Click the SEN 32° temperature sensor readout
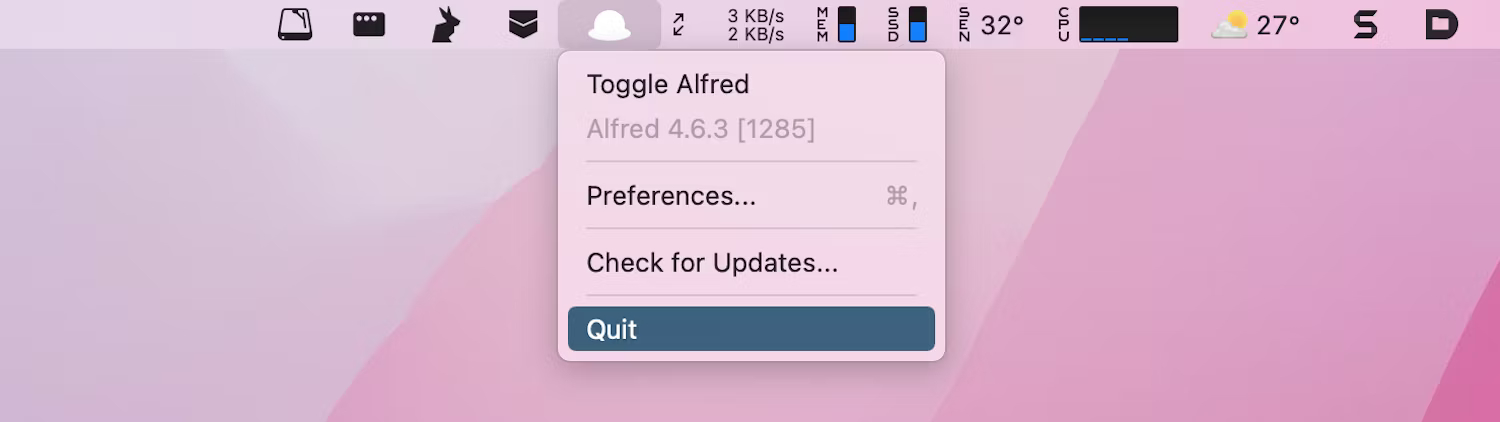The height and width of the screenshot is (422, 1500). pyautogui.click(x=991, y=24)
